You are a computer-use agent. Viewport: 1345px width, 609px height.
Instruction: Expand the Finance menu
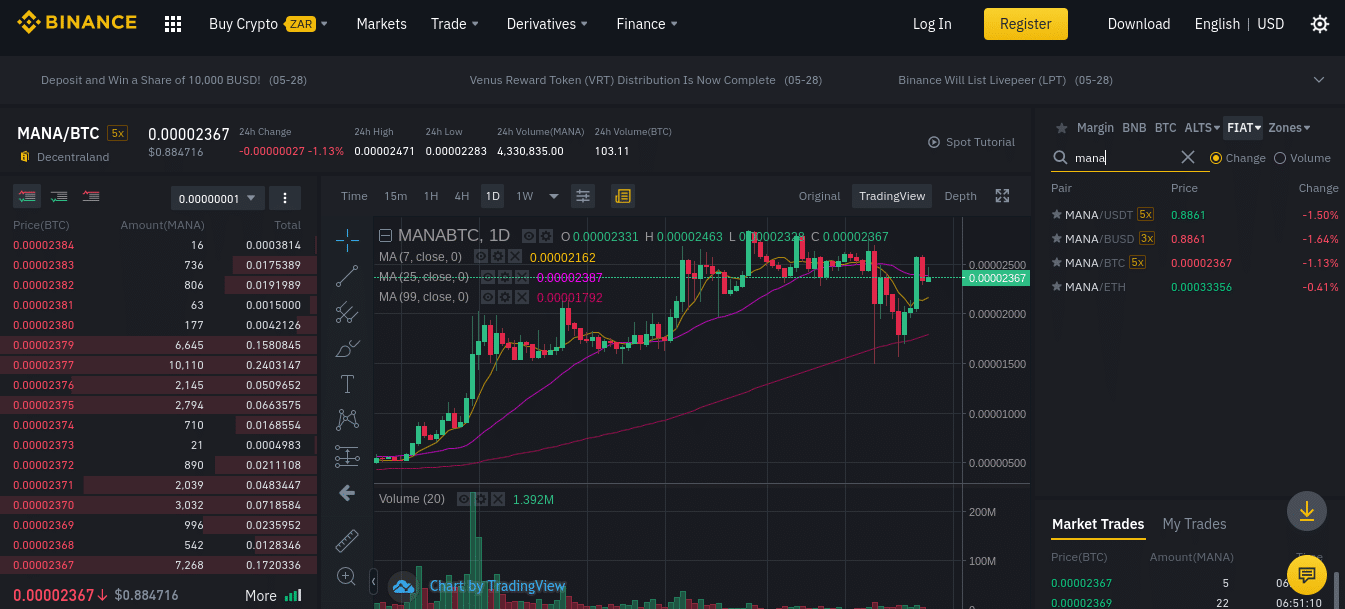(647, 24)
